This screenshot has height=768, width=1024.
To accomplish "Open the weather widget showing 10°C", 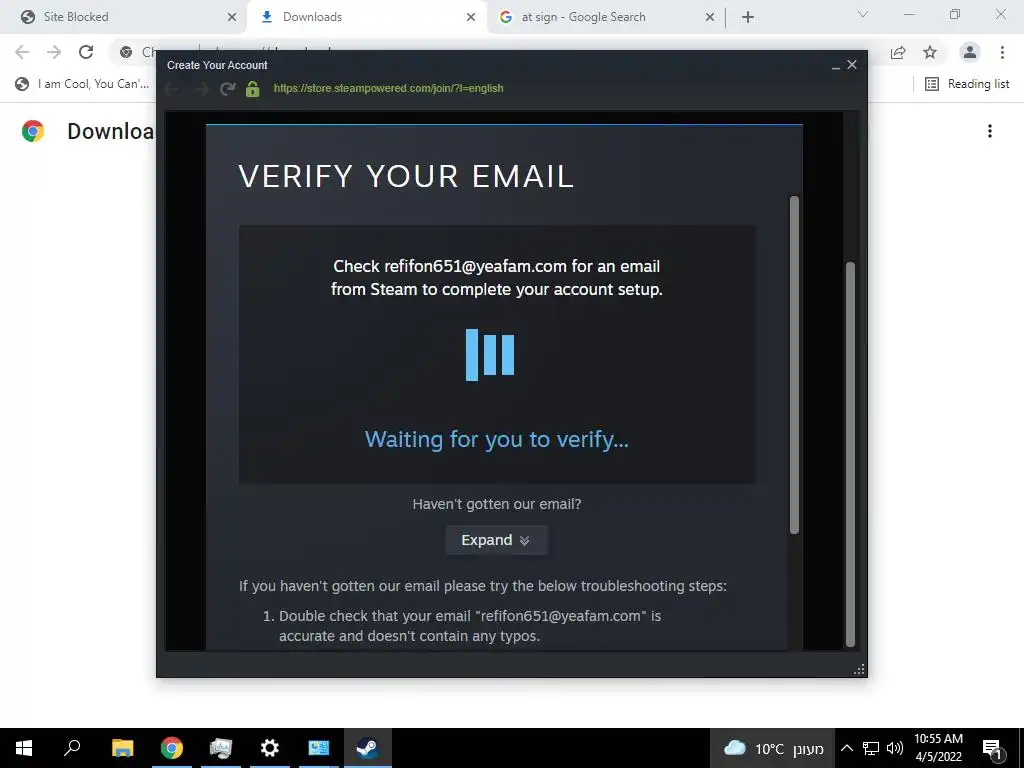I will click(773, 748).
